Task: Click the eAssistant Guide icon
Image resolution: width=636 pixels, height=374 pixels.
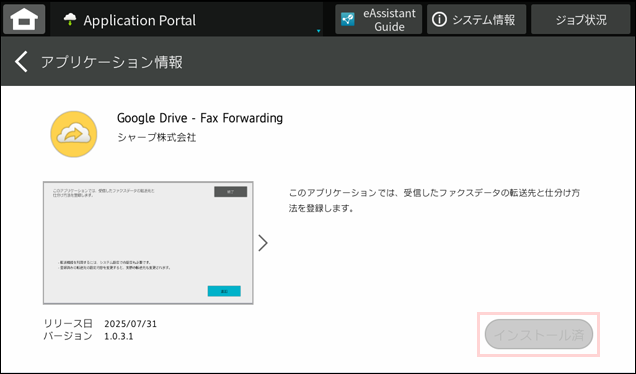Action: tap(348, 19)
